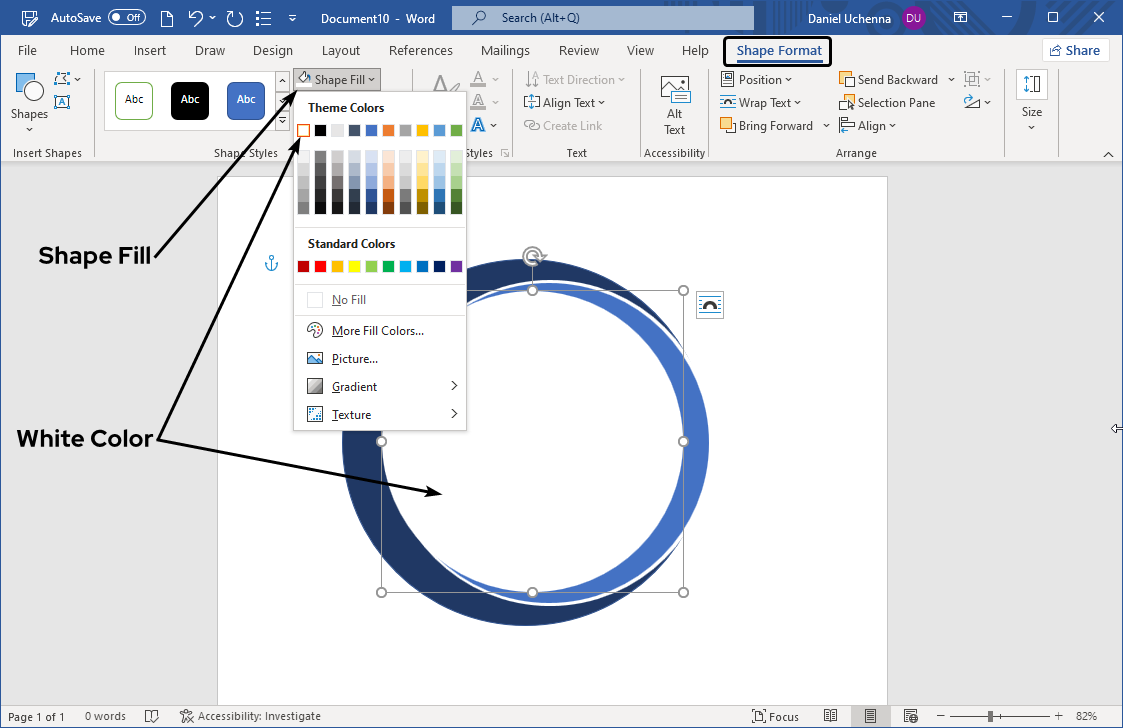Pick the white theme color swatch

pos(303,130)
